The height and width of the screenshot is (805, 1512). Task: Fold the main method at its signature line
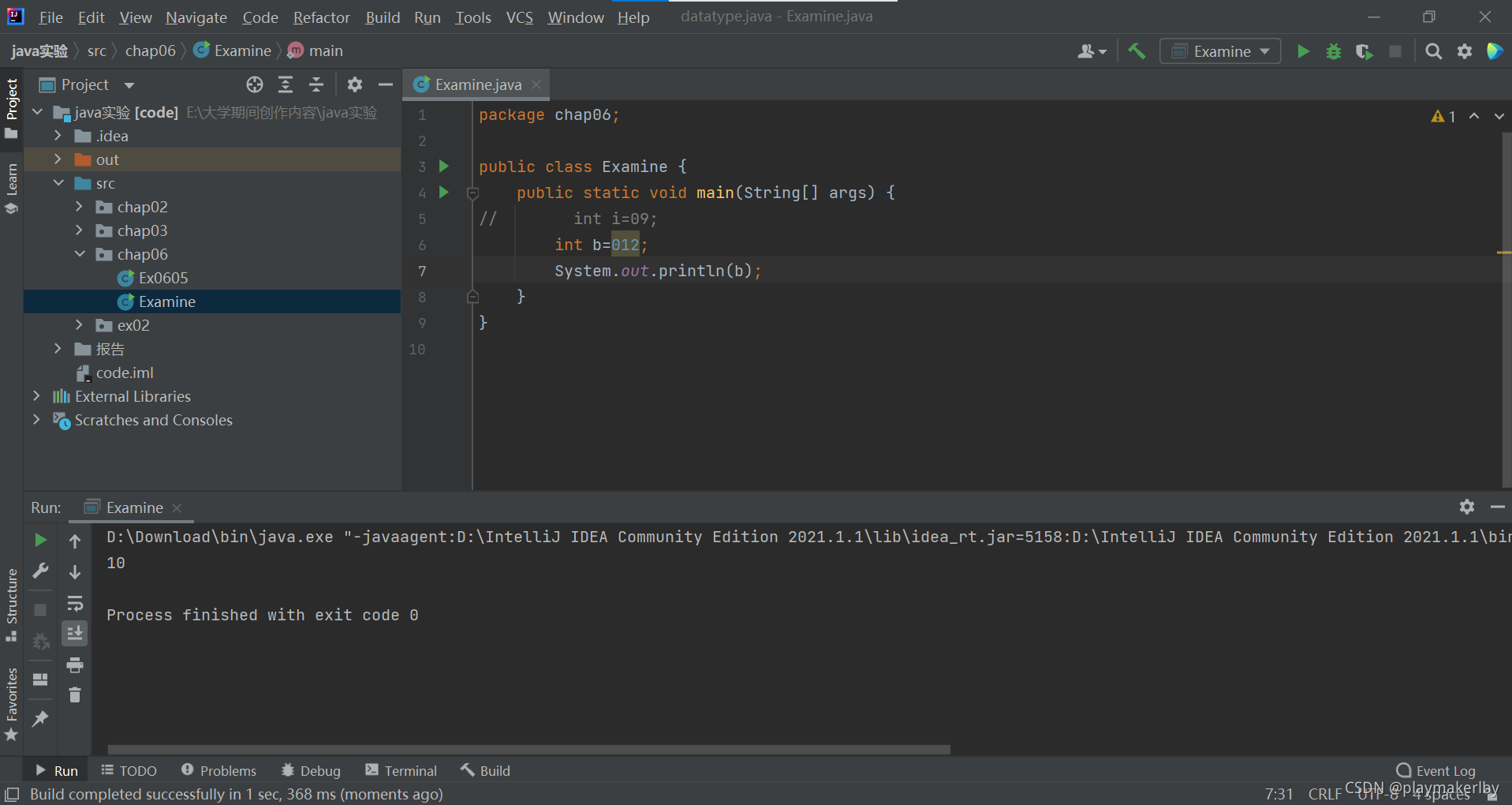click(x=473, y=193)
